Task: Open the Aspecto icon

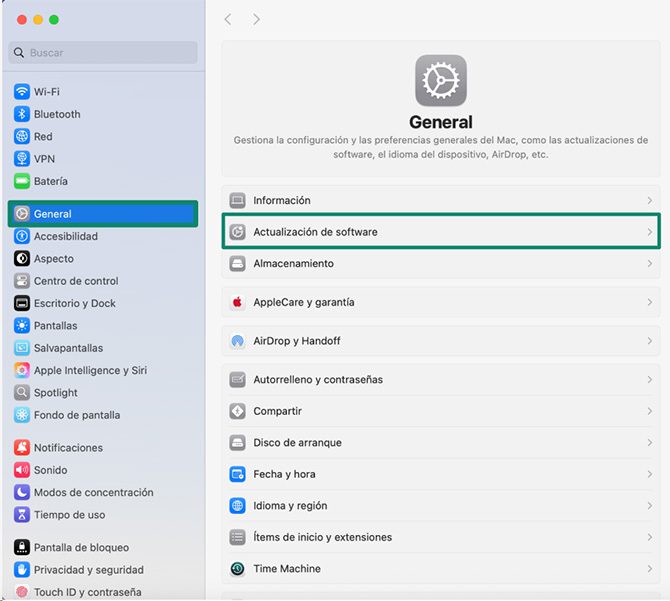Action: (22, 258)
